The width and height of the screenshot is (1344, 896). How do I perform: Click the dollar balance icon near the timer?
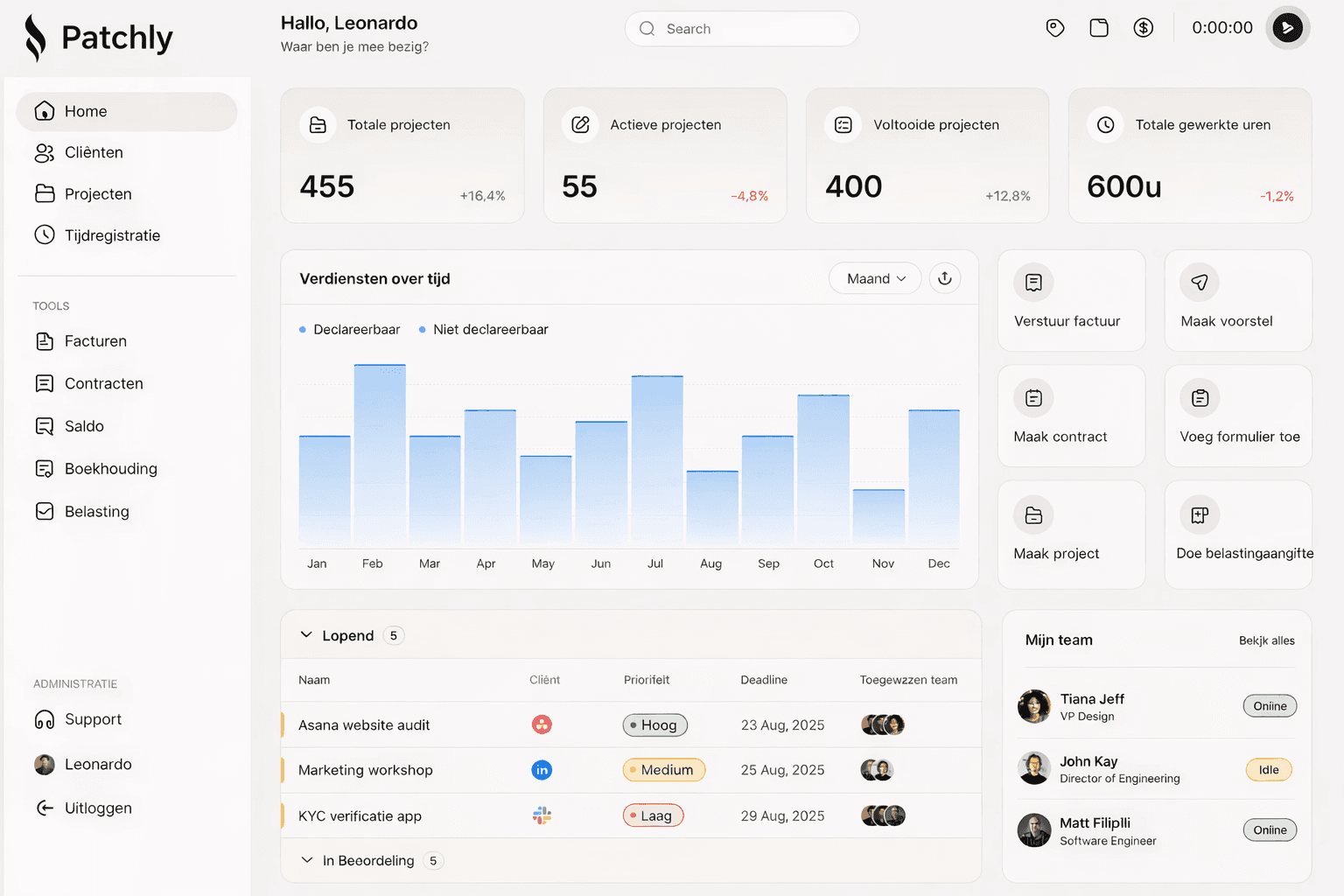point(1144,27)
